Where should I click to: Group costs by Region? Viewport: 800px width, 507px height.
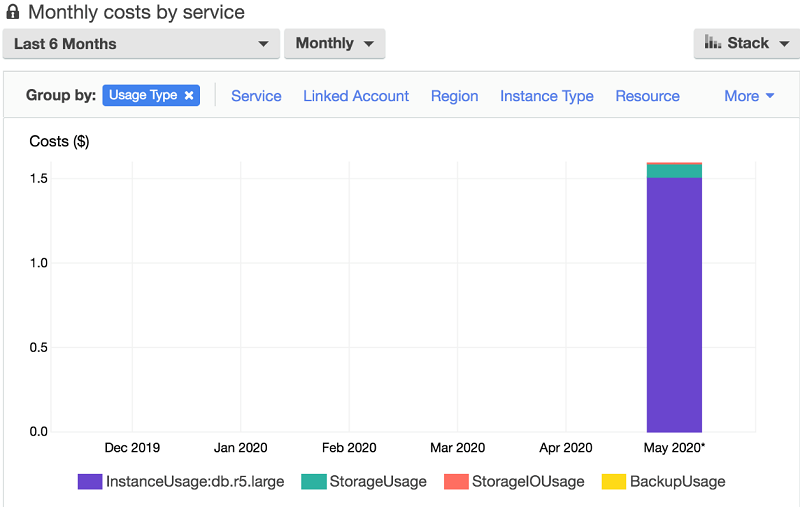(455, 96)
